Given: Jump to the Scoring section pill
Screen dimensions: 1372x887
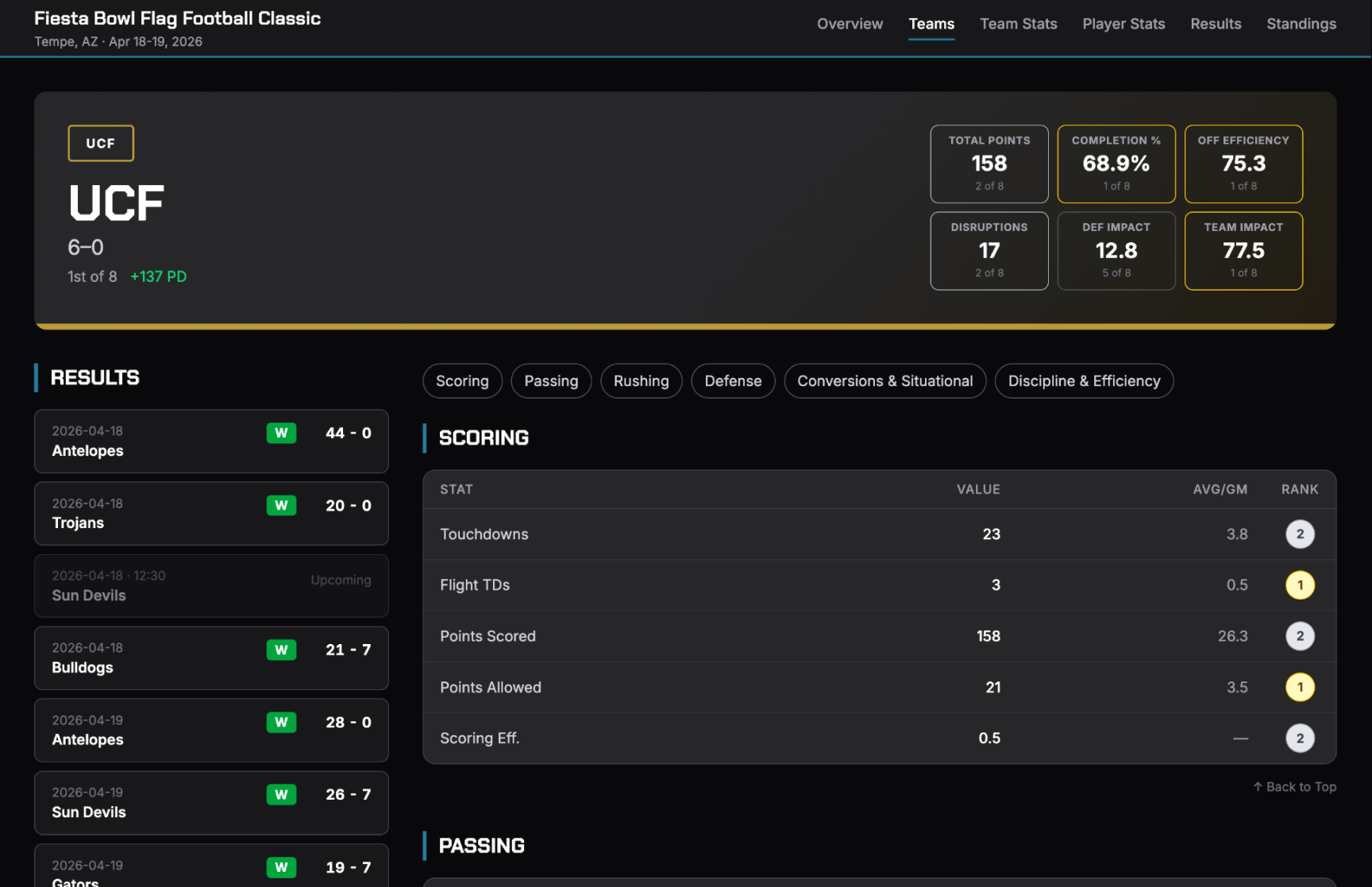Looking at the screenshot, I should coord(462,381).
